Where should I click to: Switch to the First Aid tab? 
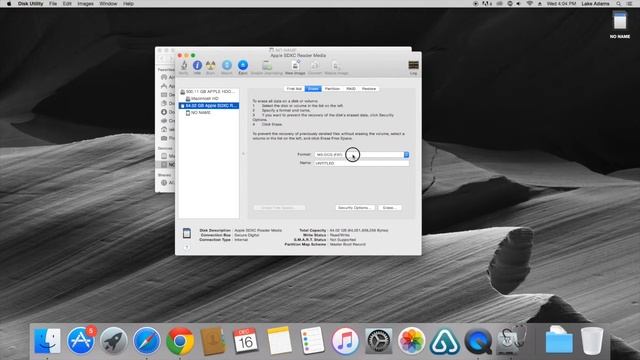click(294, 89)
